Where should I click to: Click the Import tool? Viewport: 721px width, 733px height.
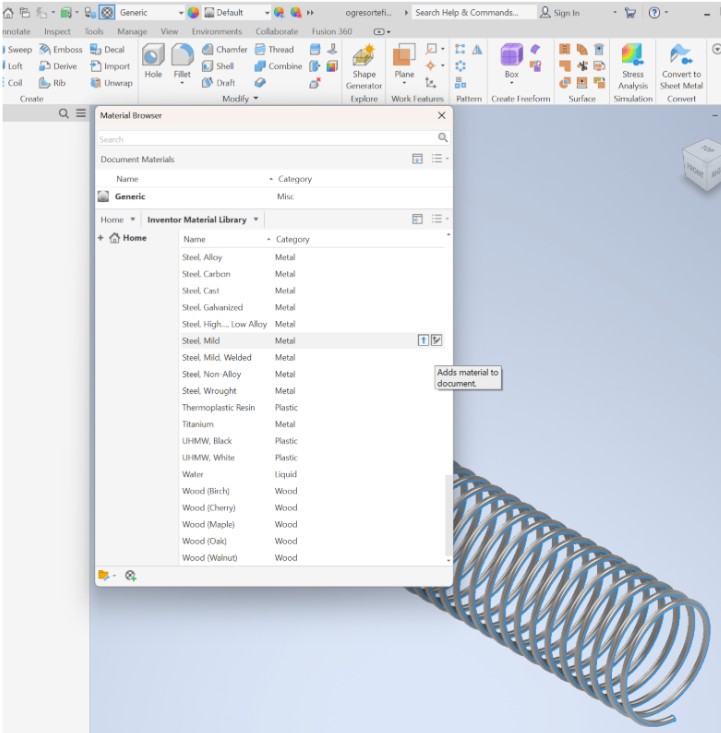pyautogui.click(x=110, y=66)
